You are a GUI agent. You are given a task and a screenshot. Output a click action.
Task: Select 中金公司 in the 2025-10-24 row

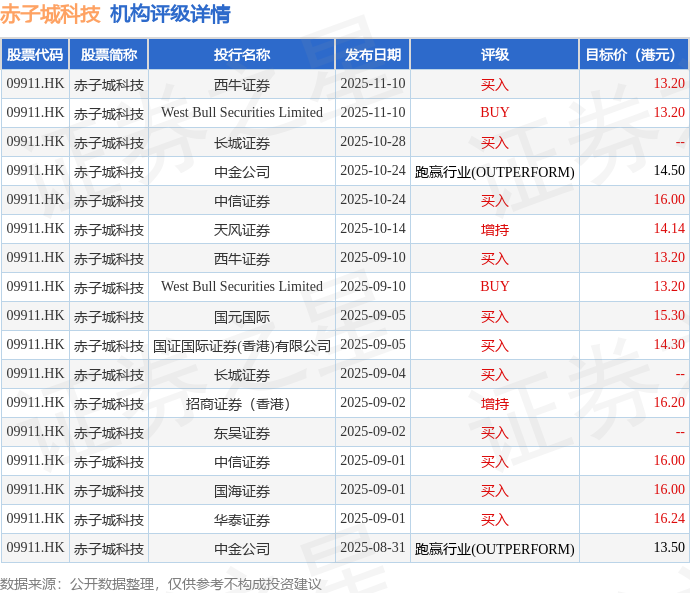(x=242, y=172)
